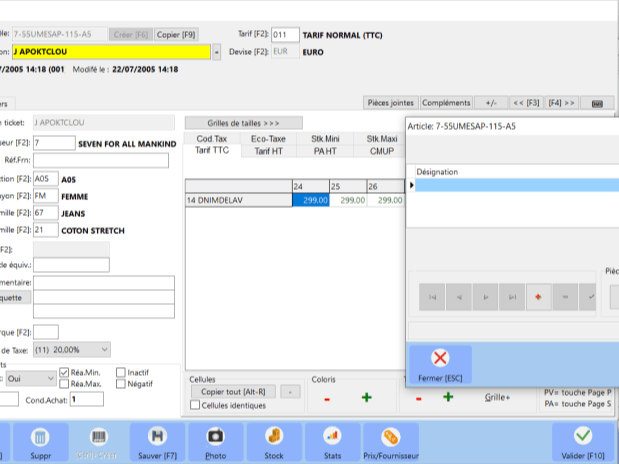This screenshot has width=619, height=464.
Task: Switch to the Stk.Mini tab
Action: click(325, 139)
